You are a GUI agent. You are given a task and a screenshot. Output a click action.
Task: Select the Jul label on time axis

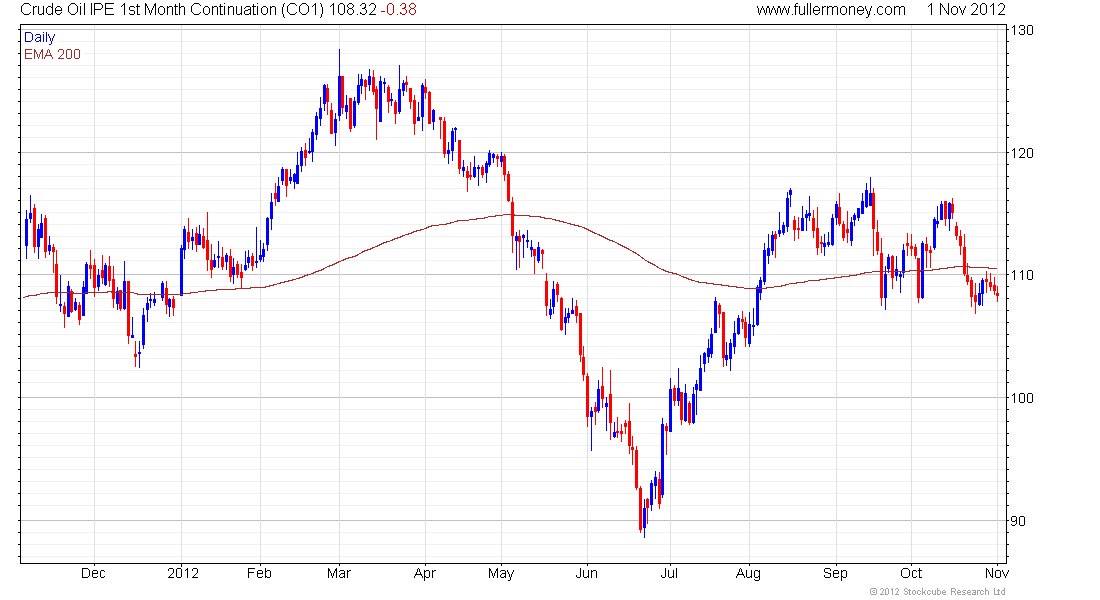(x=669, y=574)
